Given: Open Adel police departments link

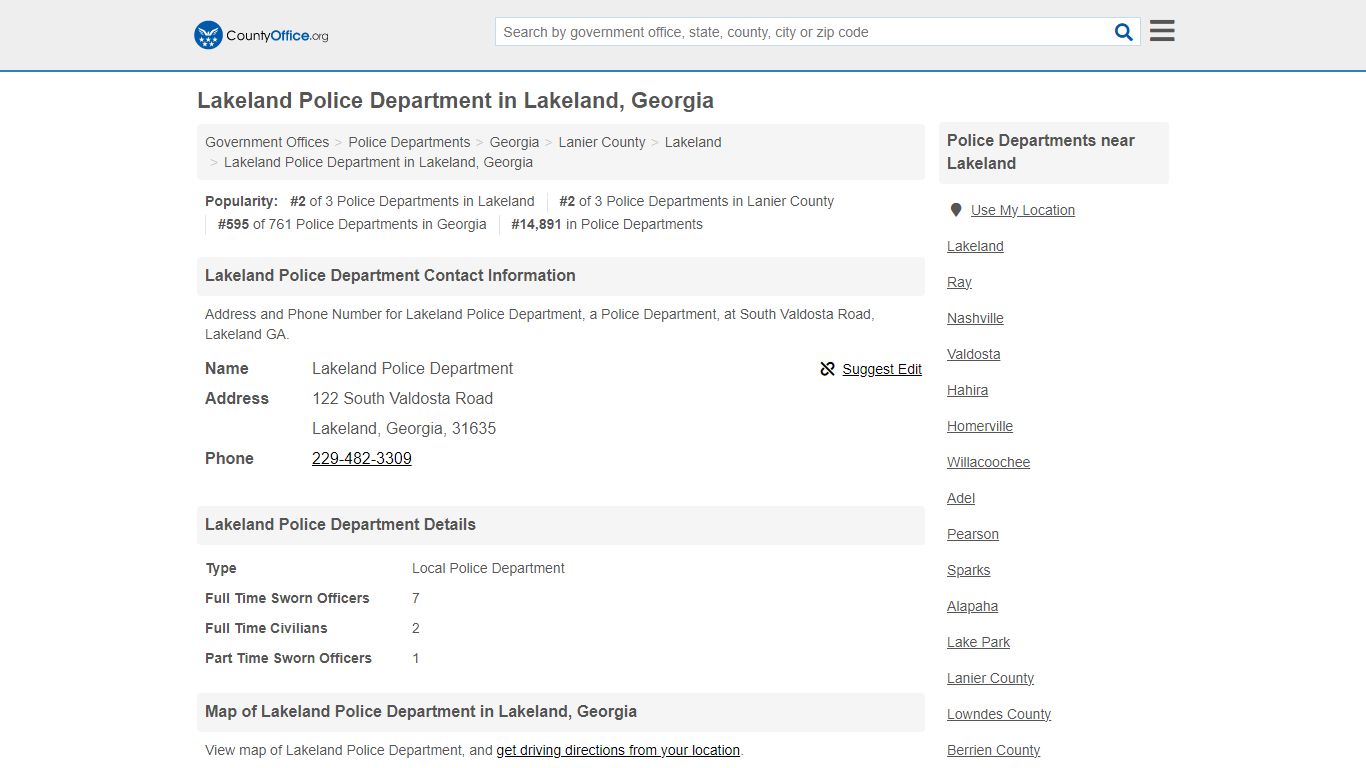Looking at the screenshot, I should coord(961,498).
